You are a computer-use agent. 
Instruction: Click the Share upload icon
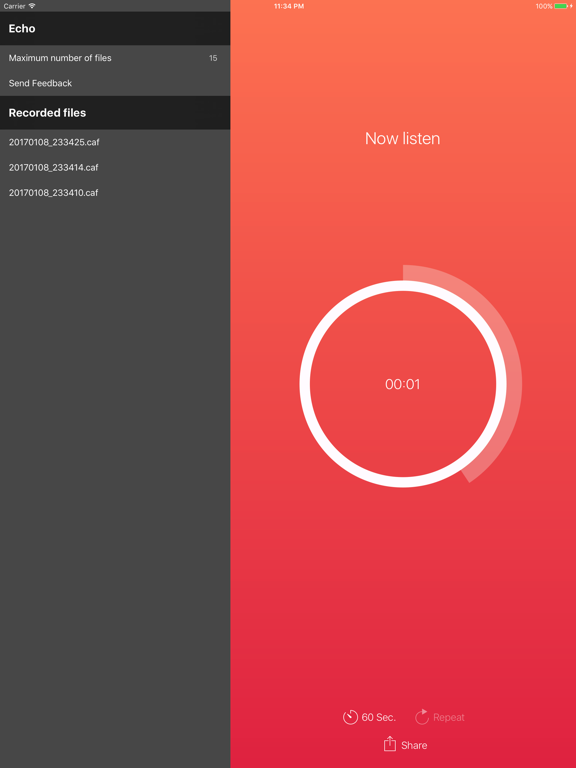389,744
